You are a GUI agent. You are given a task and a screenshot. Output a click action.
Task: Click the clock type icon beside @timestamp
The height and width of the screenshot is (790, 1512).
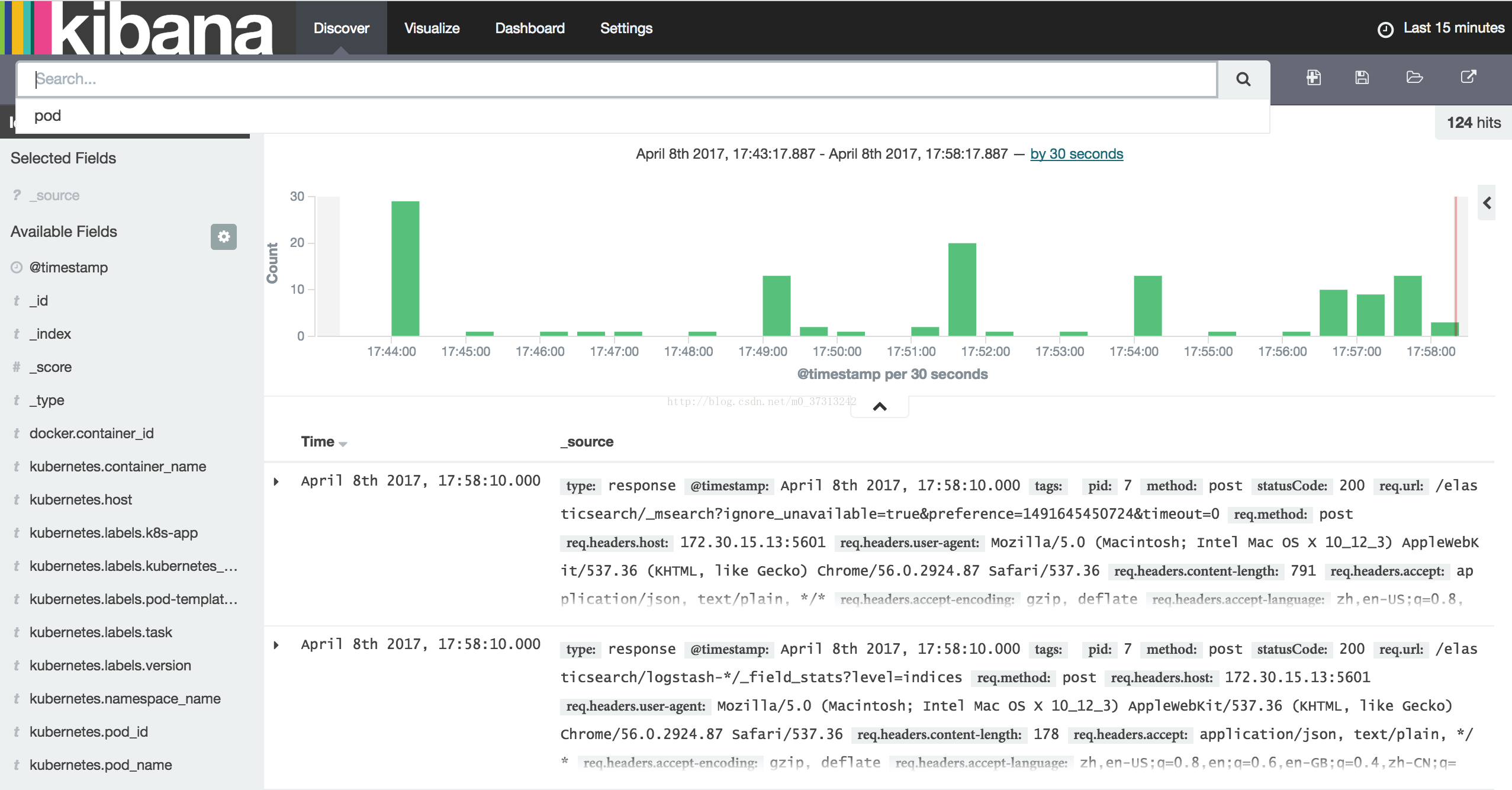[17, 268]
